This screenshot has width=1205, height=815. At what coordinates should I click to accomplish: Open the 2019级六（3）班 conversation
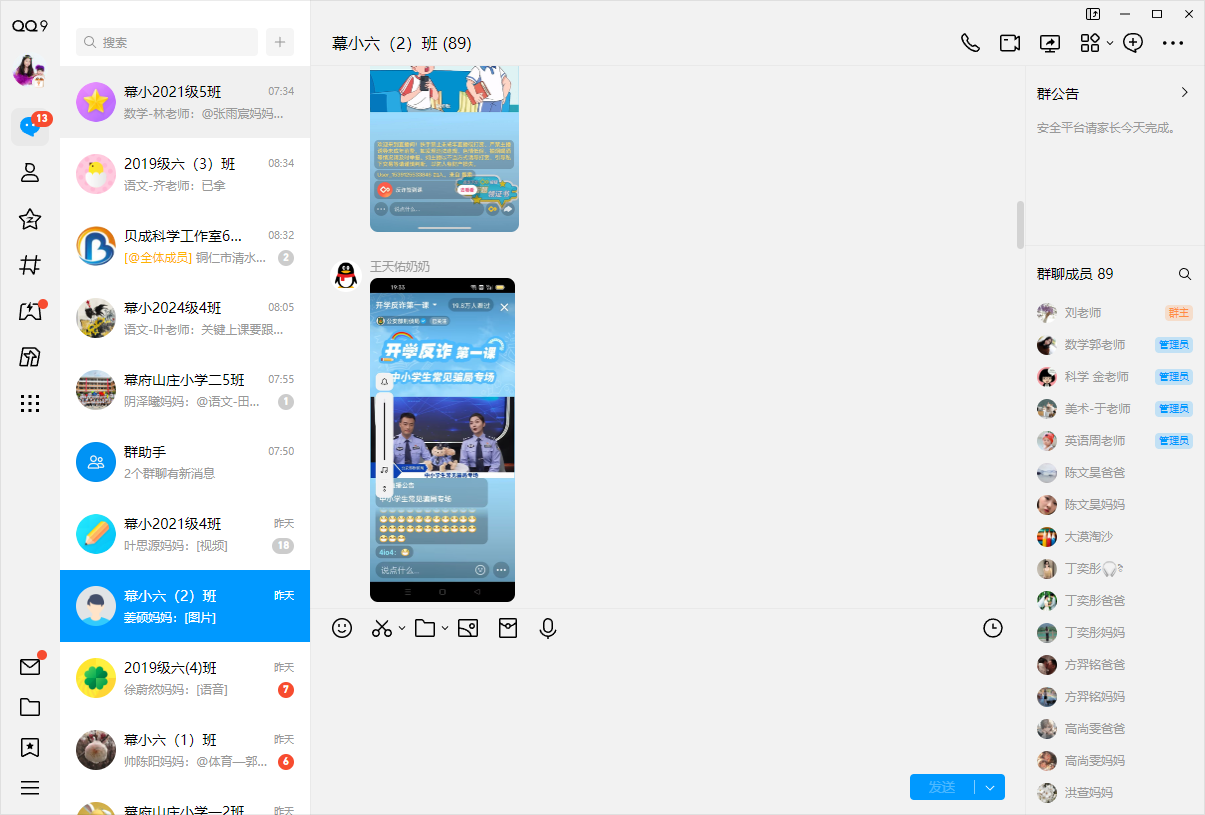185,174
